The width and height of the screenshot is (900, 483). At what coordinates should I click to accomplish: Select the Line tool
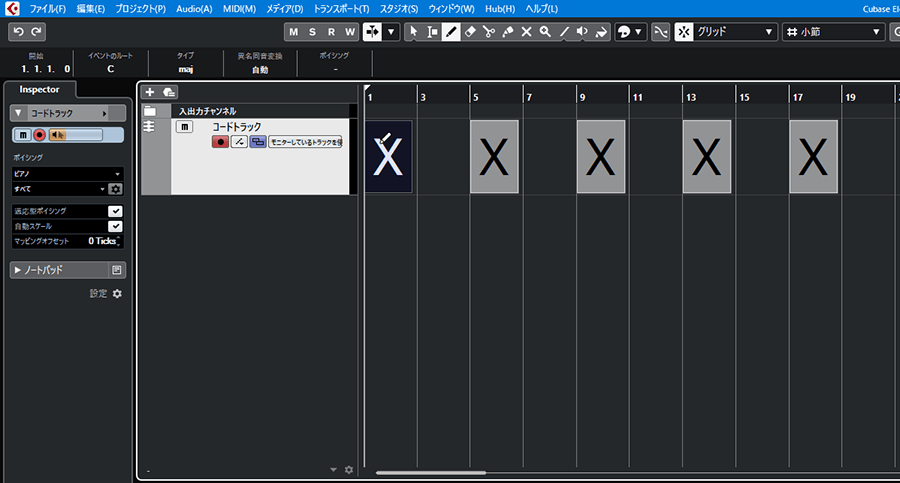564,32
